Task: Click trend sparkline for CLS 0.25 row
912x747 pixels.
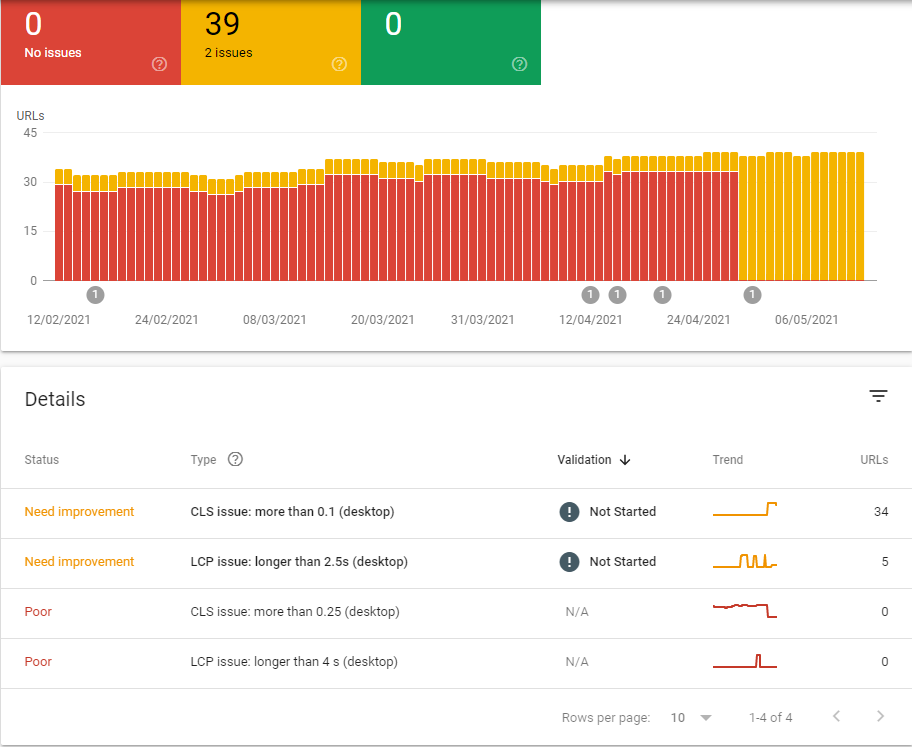Action: (x=744, y=610)
